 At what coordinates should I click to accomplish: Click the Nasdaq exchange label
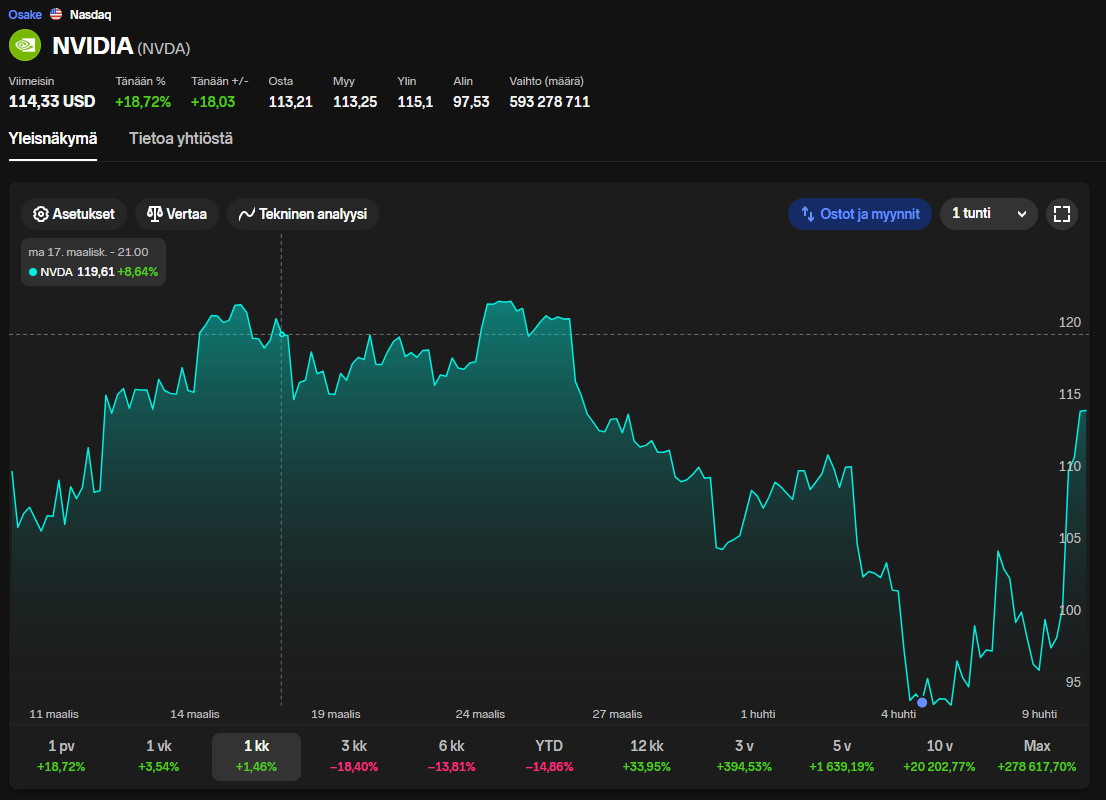pos(90,14)
